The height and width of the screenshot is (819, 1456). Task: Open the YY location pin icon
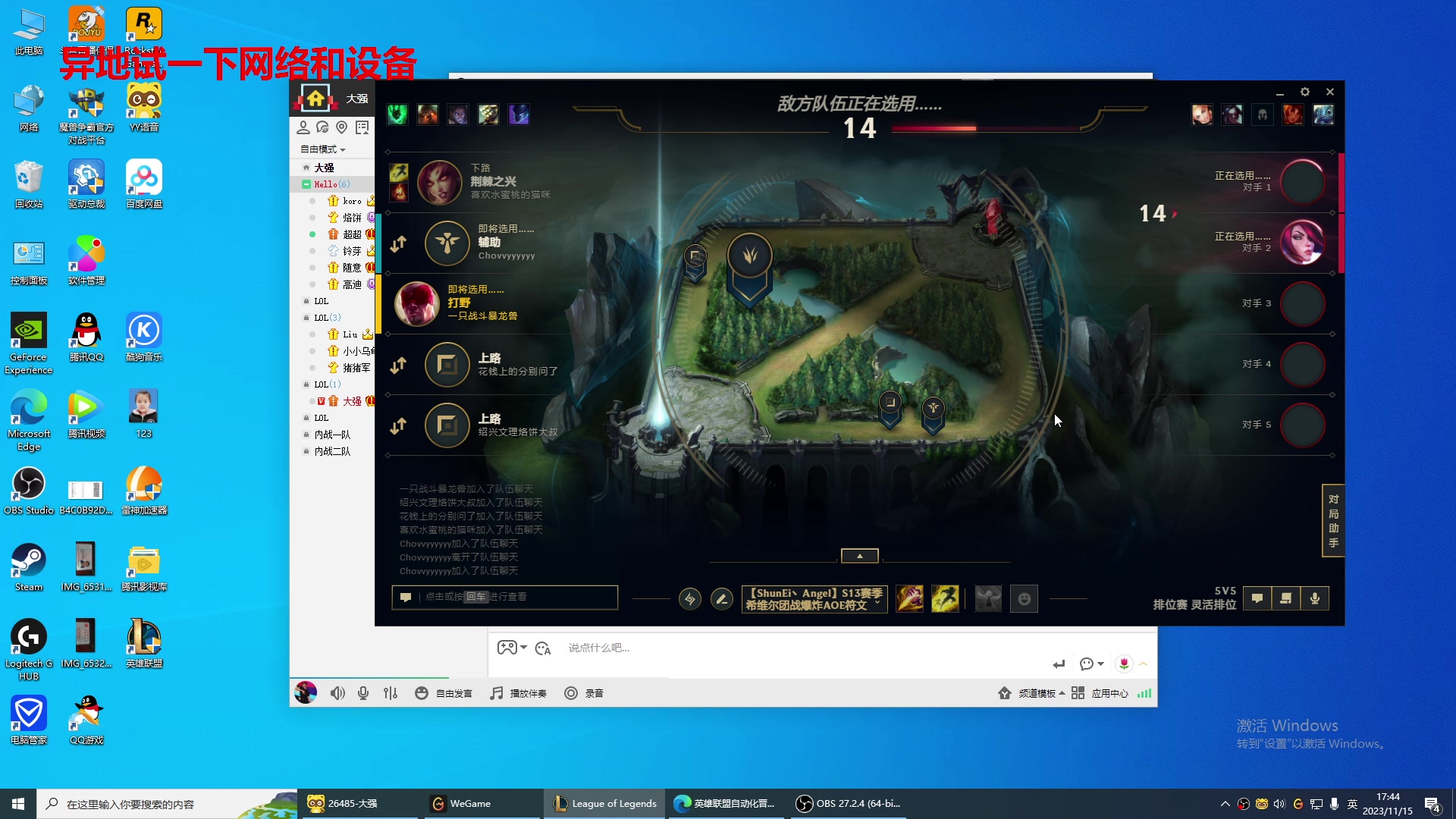342,127
